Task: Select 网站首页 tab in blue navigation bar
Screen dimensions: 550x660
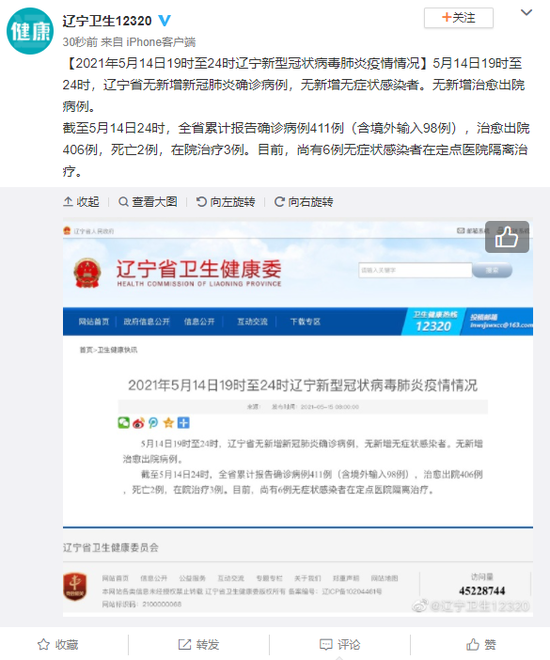Action: [93, 322]
